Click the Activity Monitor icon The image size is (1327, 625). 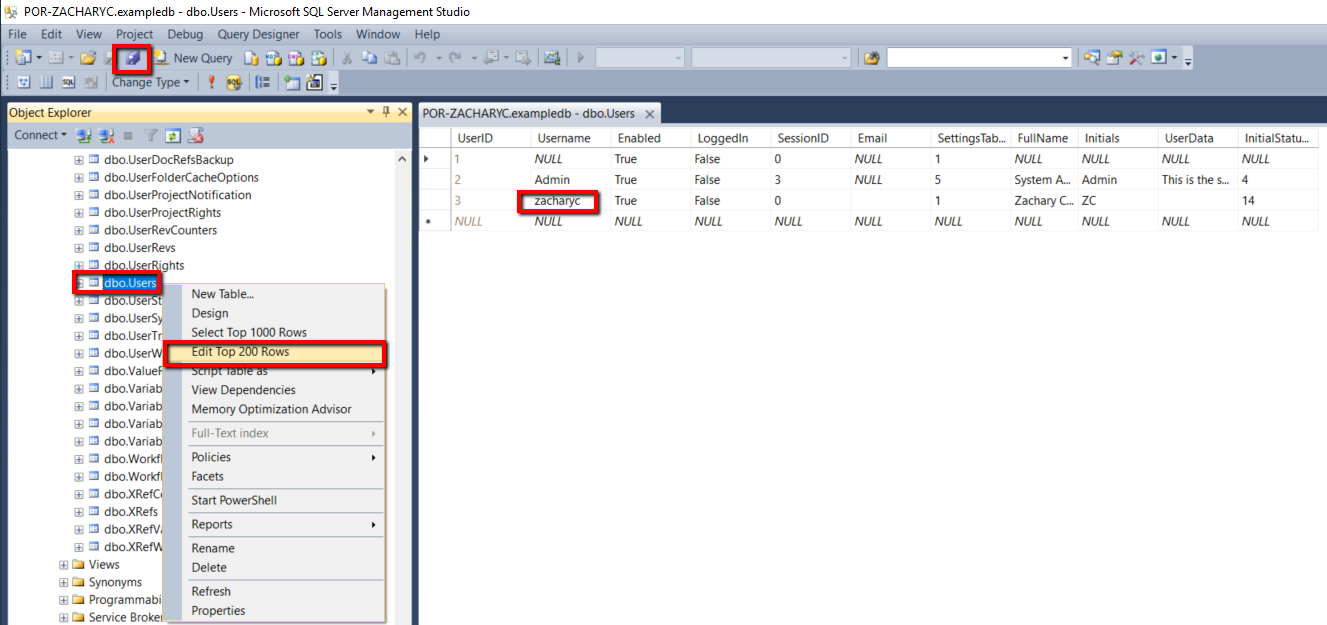[x=552, y=58]
